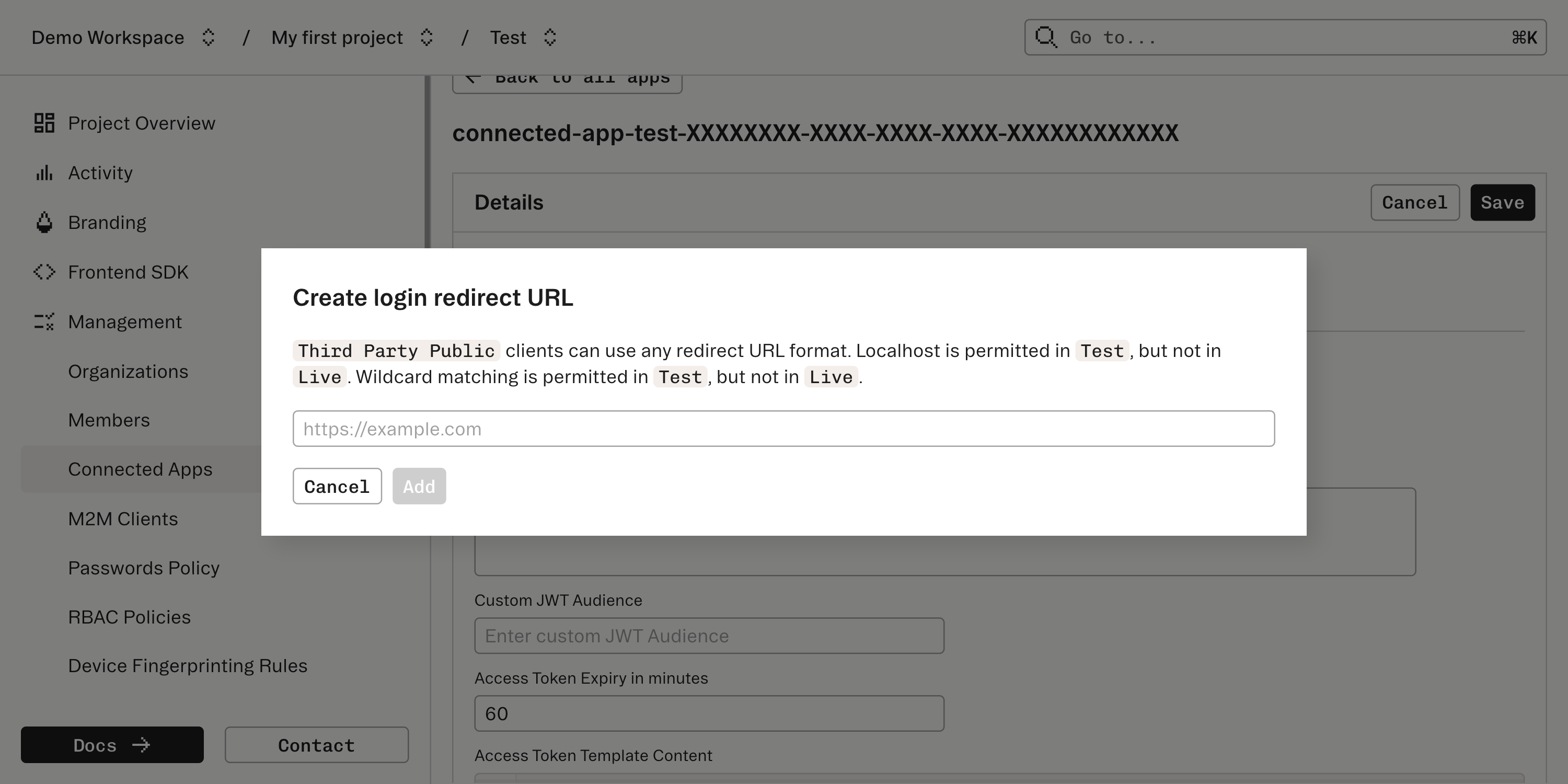Click Save in the Details header
Image resolution: width=1568 pixels, height=784 pixels.
1502,202
